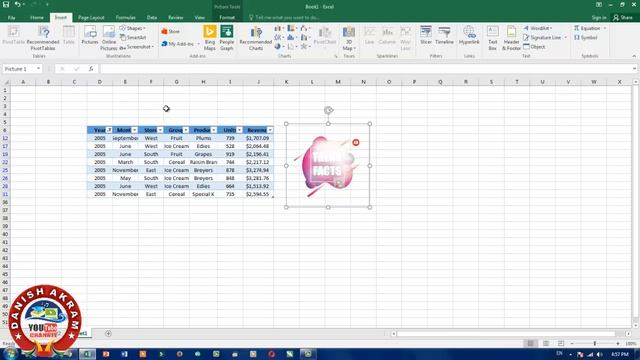Screen dimensions: 640x360
Task: Switch to Page Layout view in status bar
Action: [546, 344]
